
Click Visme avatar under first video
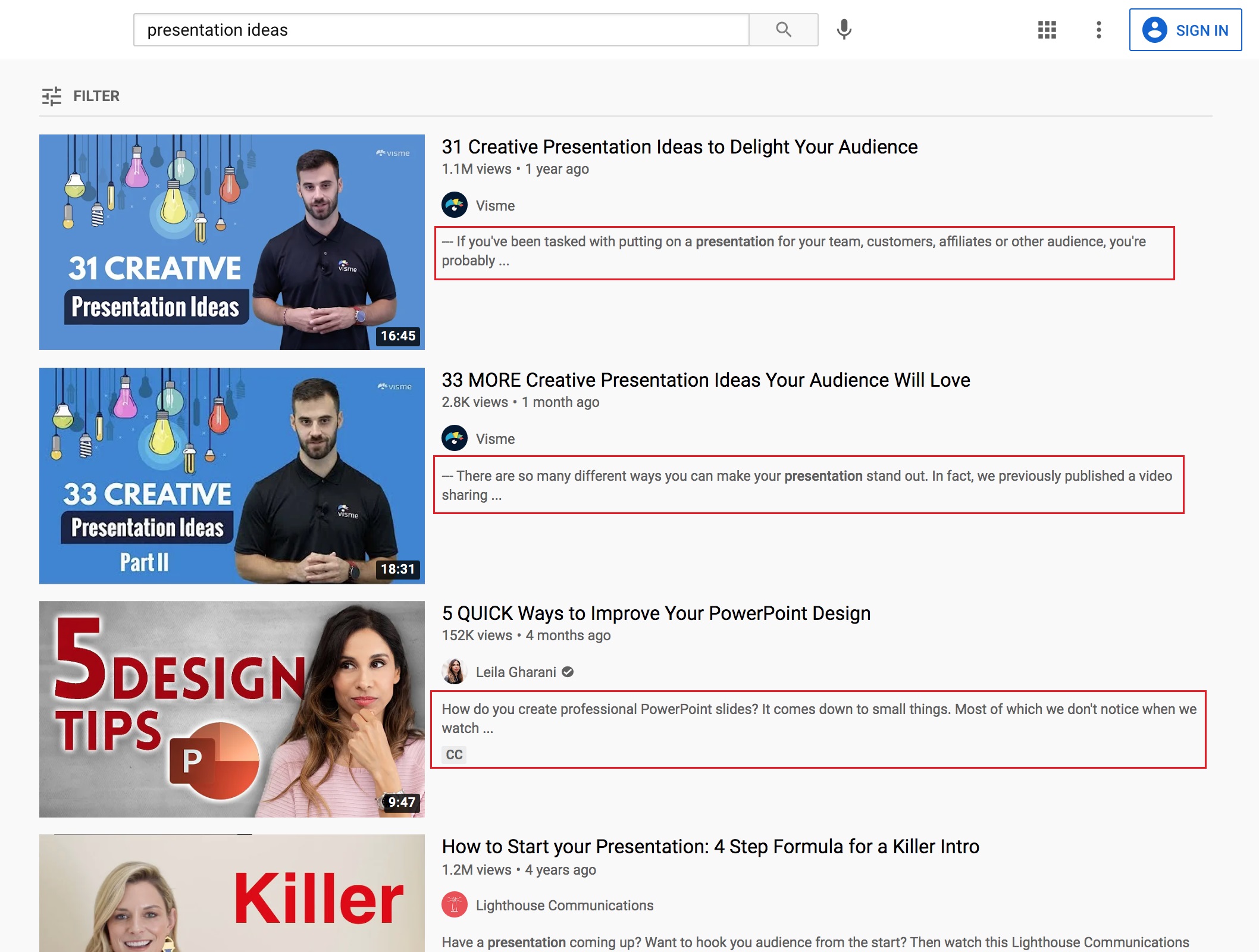pyautogui.click(x=455, y=205)
